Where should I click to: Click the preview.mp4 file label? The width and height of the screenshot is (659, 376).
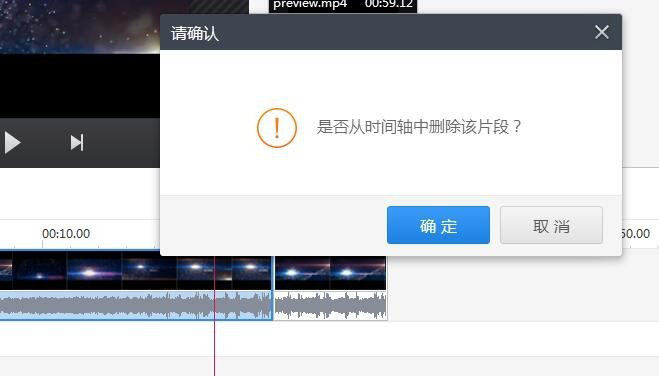(x=310, y=4)
